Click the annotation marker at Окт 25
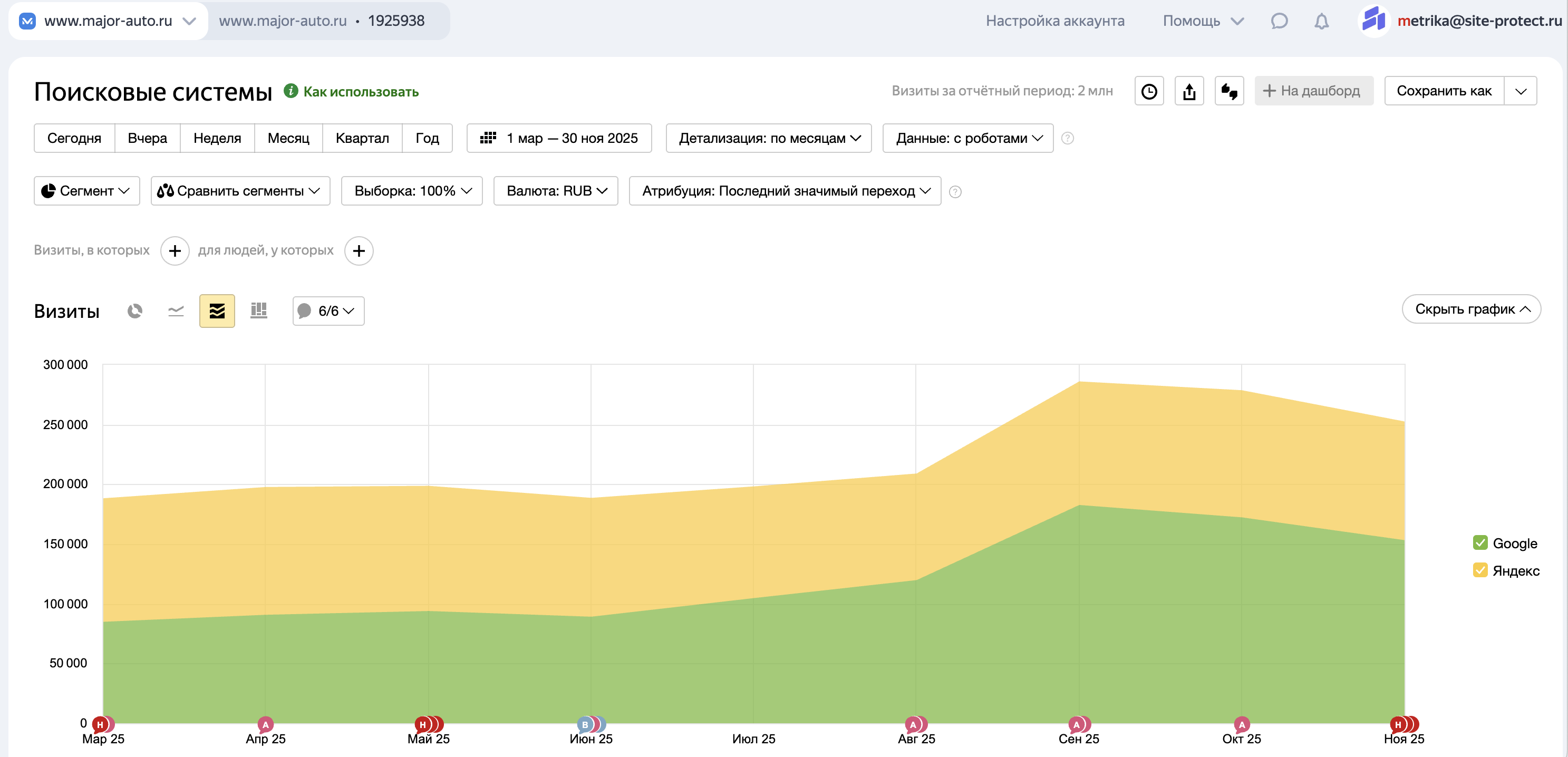 click(1242, 724)
